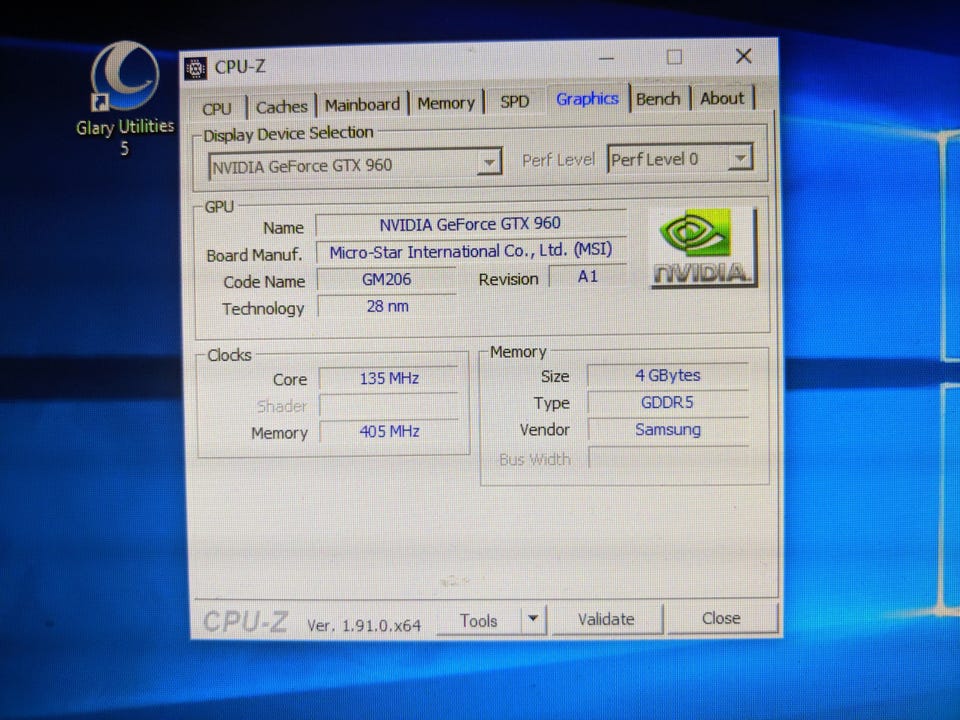Click the Revision value A1
Viewport: 960px width, 720px height.
click(x=588, y=277)
